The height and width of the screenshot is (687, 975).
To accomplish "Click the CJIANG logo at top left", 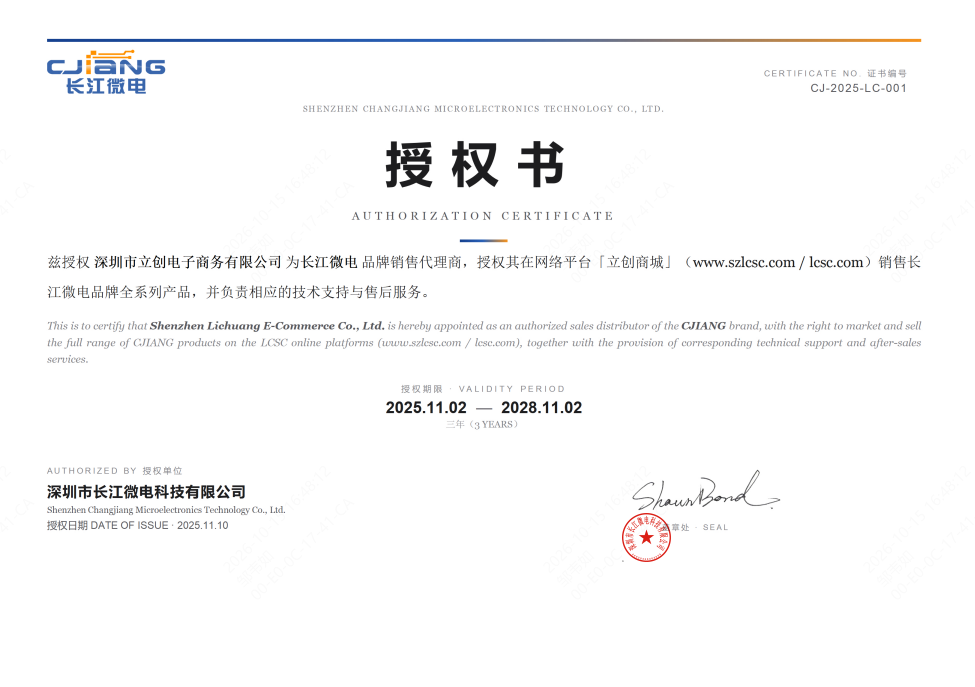I will pos(106,72).
